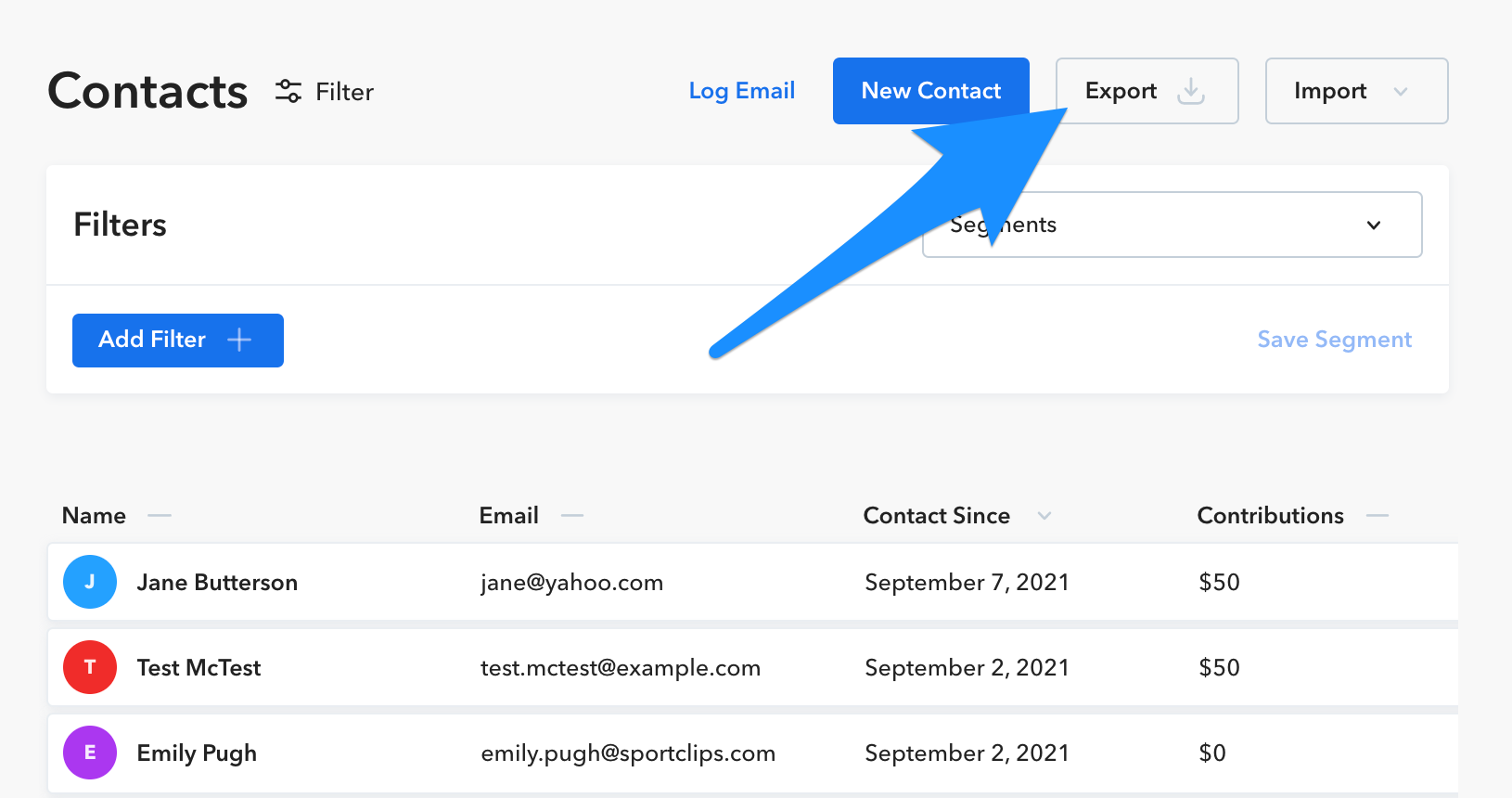Sort by Contact Since chevron

pos(1044,515)
